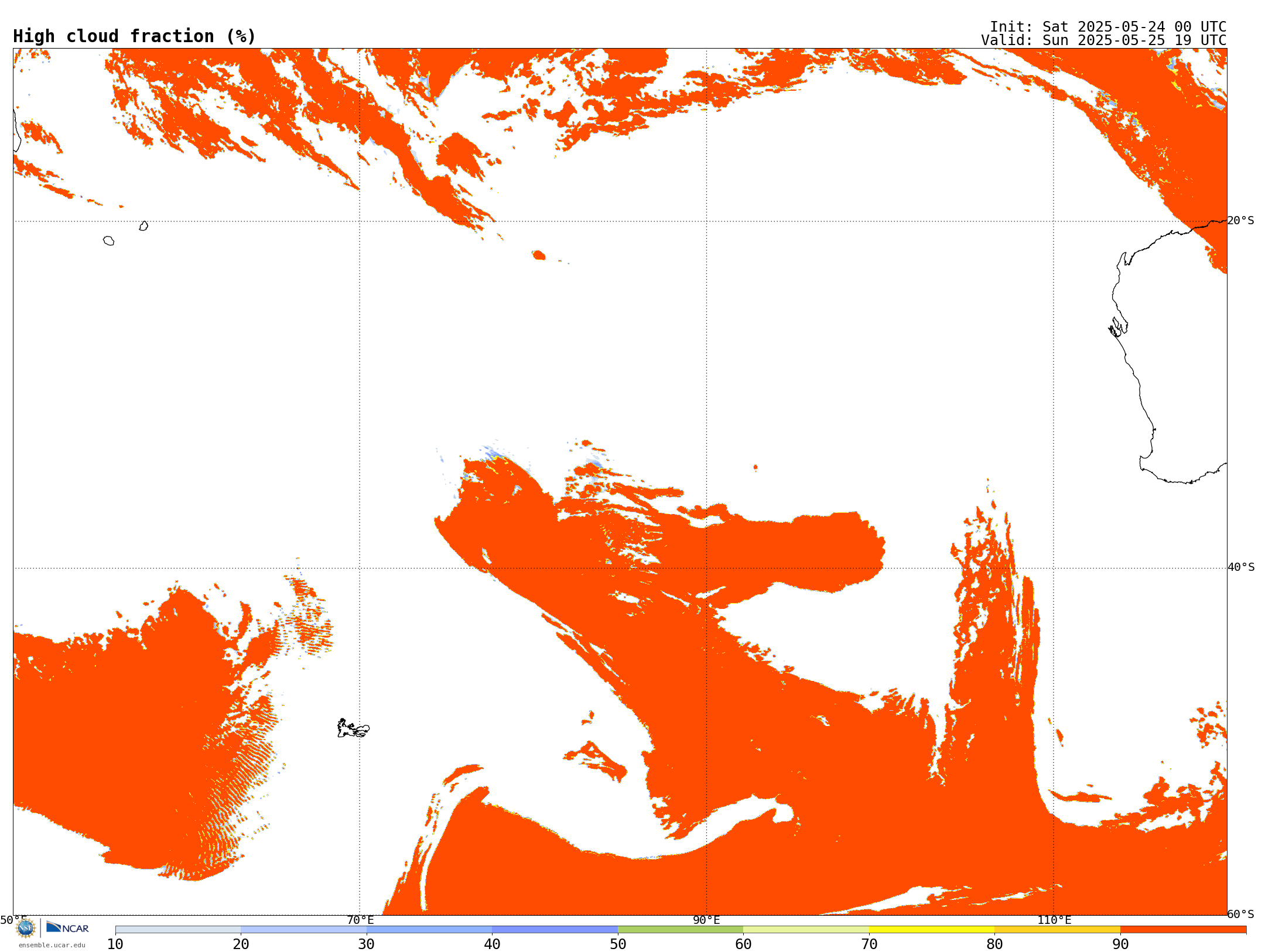Image resolution: width=1265 pixels, height=952 pixels.
Task: Click the 40-50 periwinkle colorbar segment
Action: click(x=555, y=930)
